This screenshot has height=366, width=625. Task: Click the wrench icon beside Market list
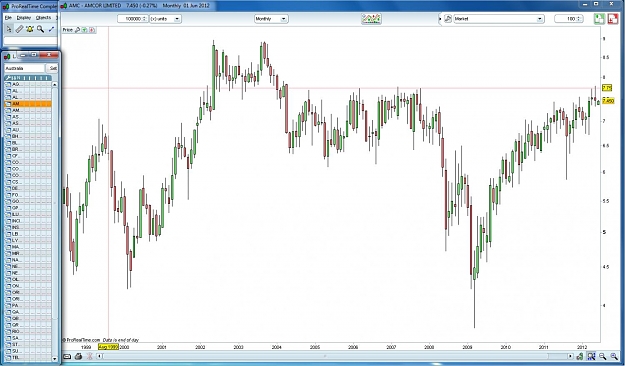click(x=448, y=19)
